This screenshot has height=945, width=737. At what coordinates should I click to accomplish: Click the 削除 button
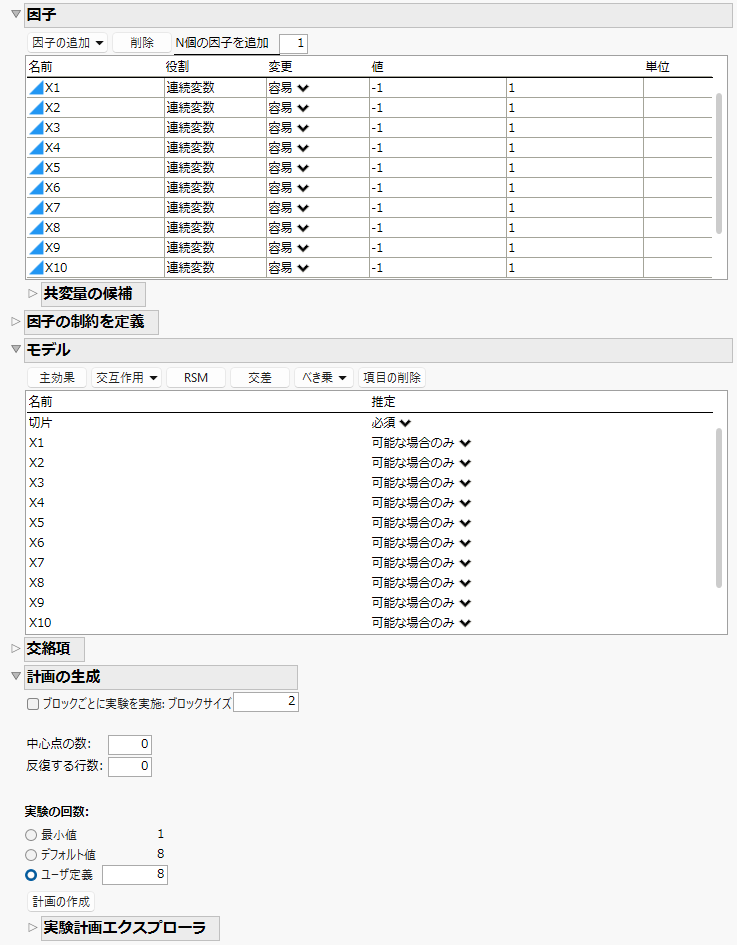pyautogui.click(x=142, y=43)
